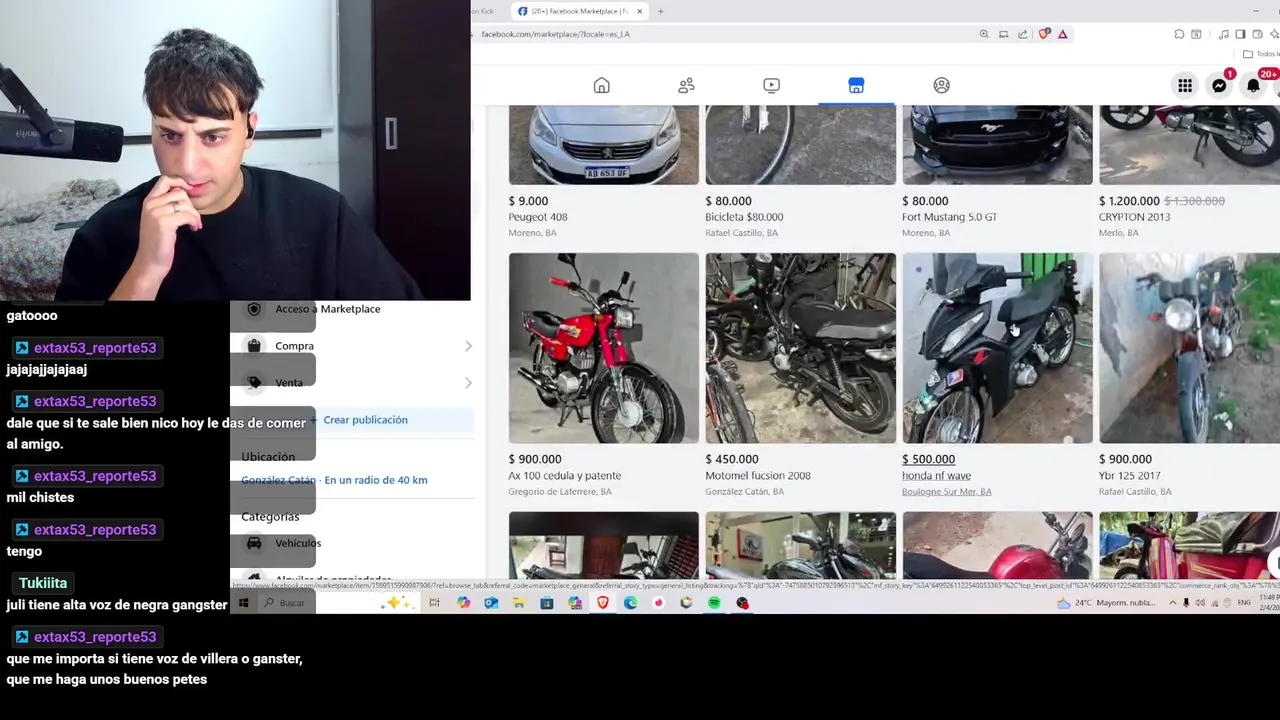Click the Motomel fucsion motorcycle photo
This screenshot has height=720, width=1280.
click(x=800, y=348)
